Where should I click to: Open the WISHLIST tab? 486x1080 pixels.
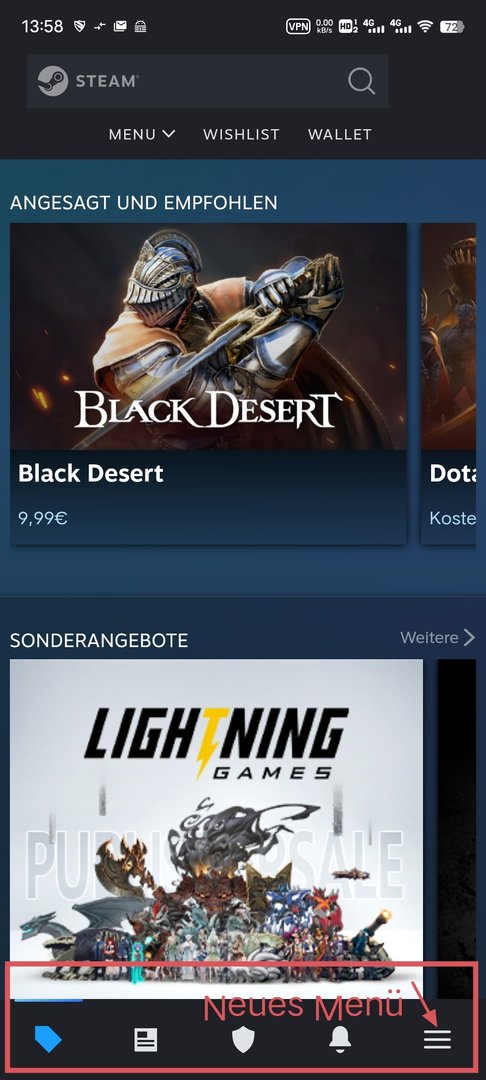242,134
